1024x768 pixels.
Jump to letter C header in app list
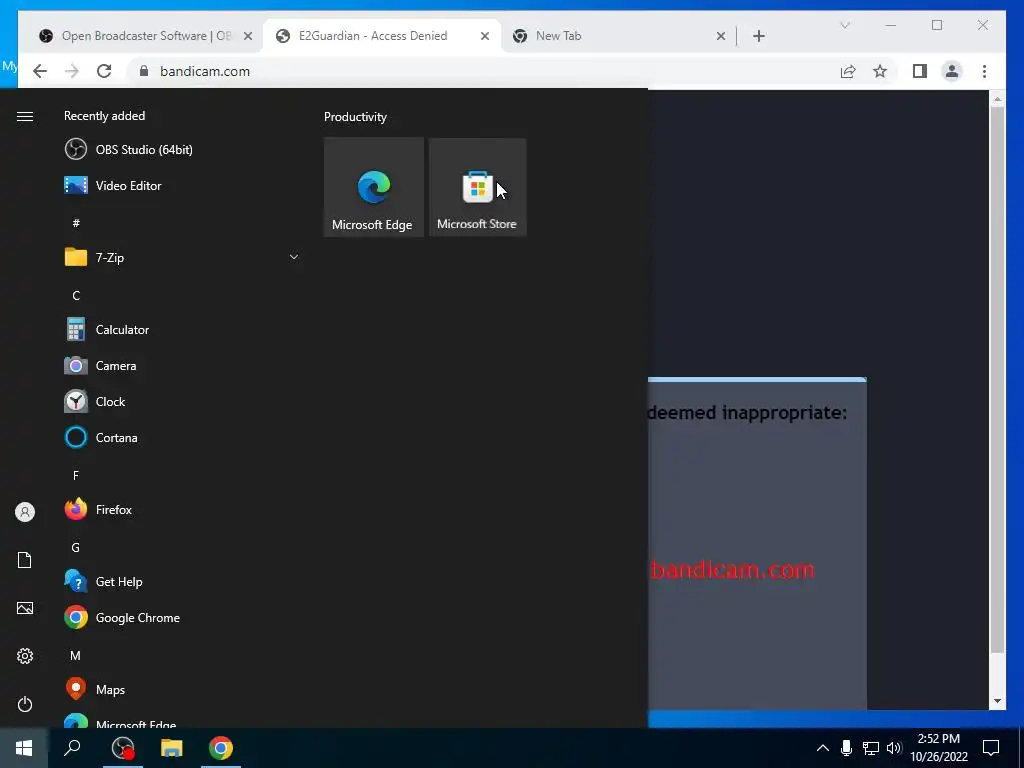(x=76, y=296)
